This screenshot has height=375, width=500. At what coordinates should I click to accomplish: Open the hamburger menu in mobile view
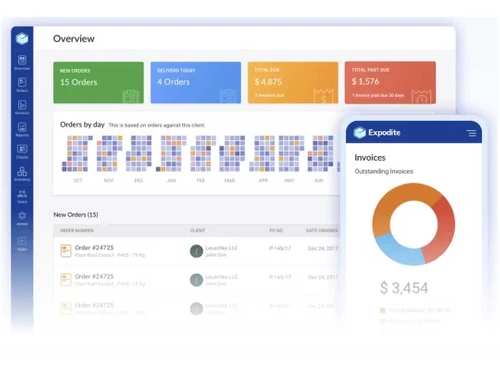(472, 133)
